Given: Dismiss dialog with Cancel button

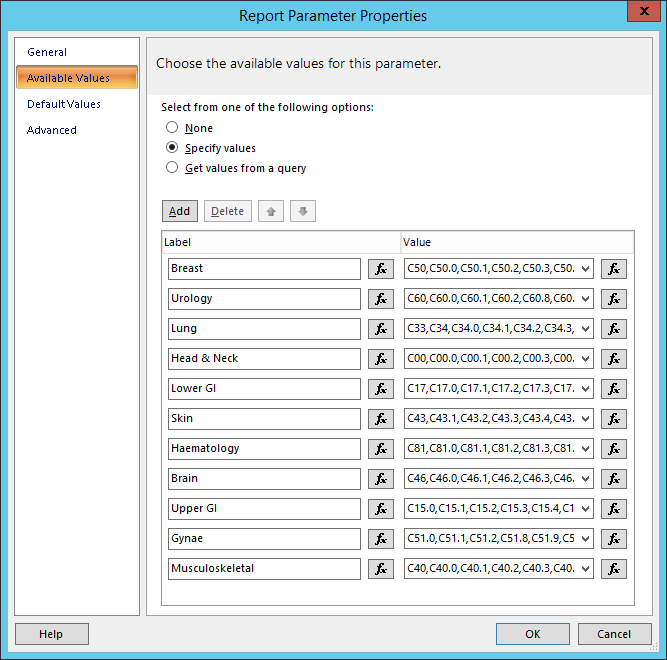Looking at the screenshot, I should pyautogui.click(x=614, y=634).
